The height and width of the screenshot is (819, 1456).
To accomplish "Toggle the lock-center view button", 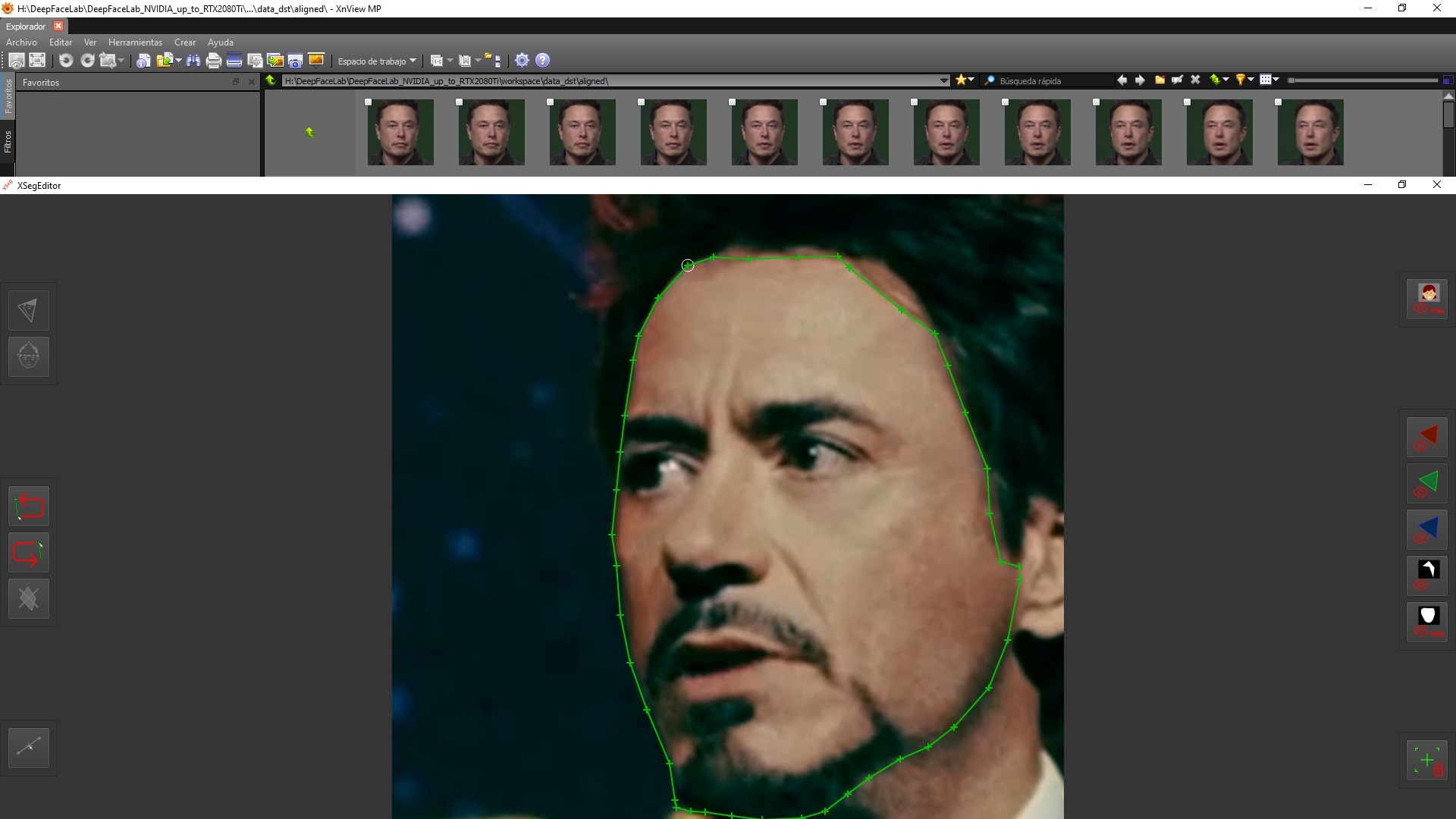I will pos(1427,761).
